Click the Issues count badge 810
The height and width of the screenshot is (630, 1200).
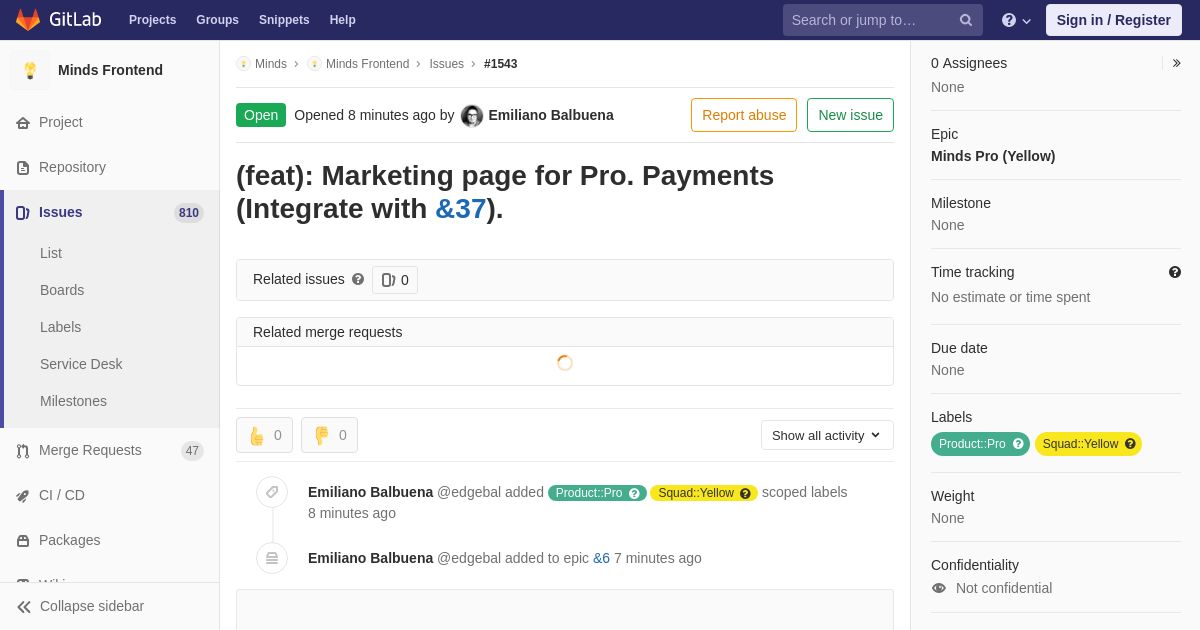[x=189, y=213]
